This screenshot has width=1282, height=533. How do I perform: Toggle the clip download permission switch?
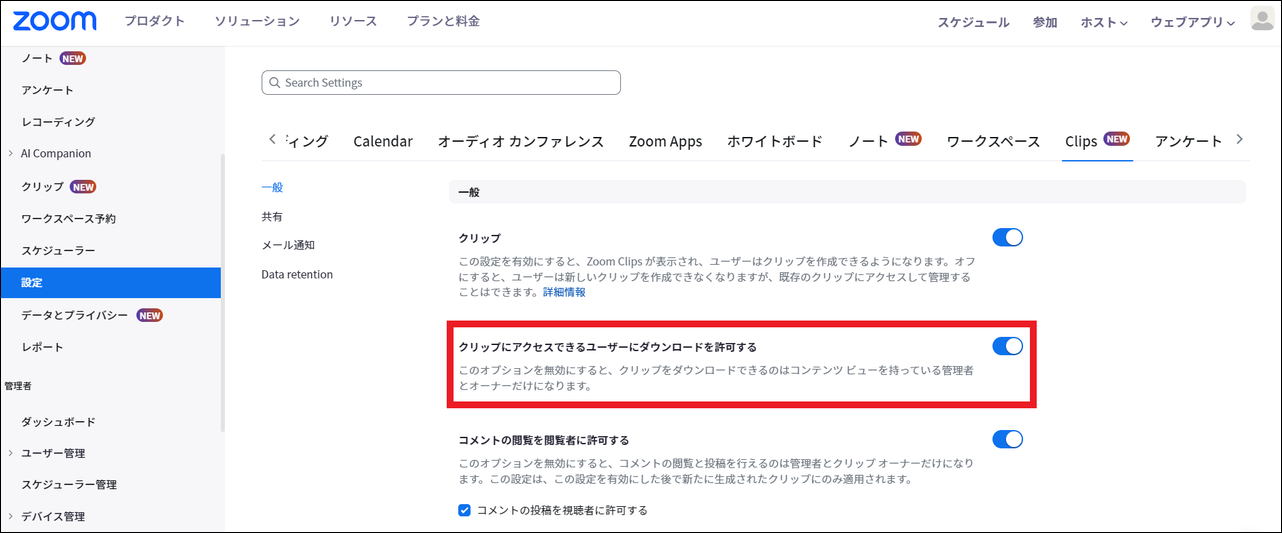1007,346
